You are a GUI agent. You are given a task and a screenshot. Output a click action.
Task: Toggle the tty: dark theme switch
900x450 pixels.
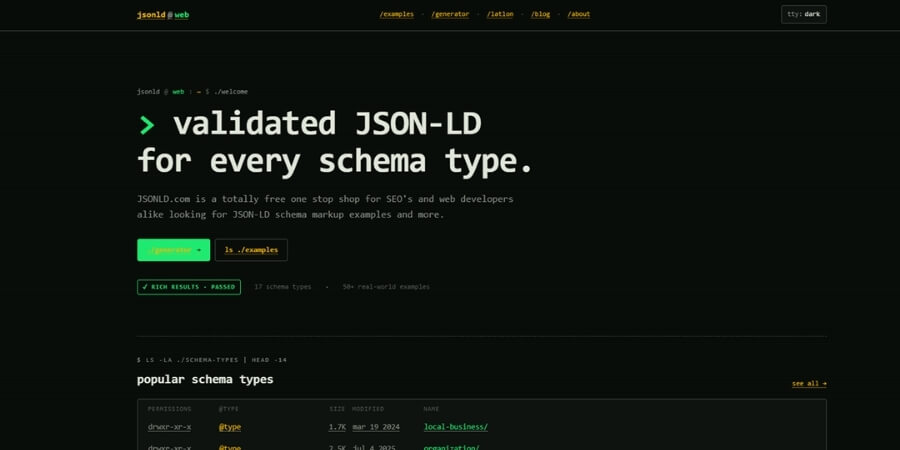tap(804, 14)
